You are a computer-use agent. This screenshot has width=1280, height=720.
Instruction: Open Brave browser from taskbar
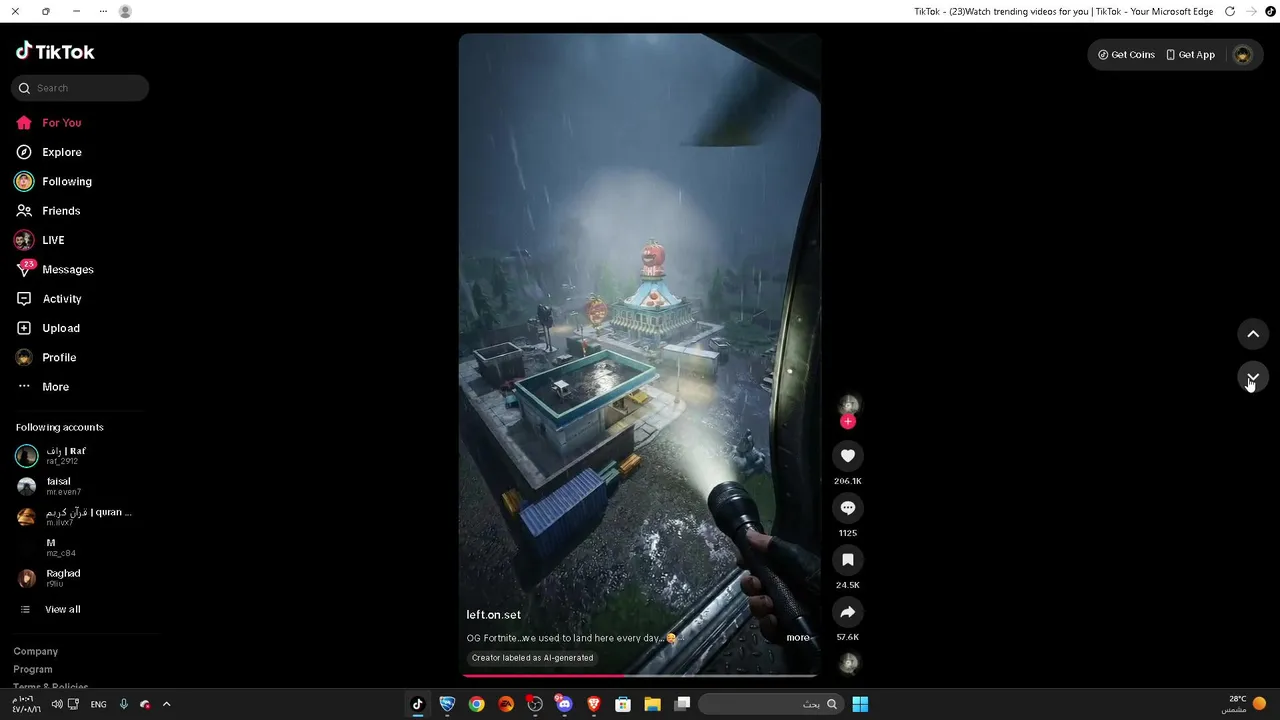pyautogui.click(x=594, y=704)
